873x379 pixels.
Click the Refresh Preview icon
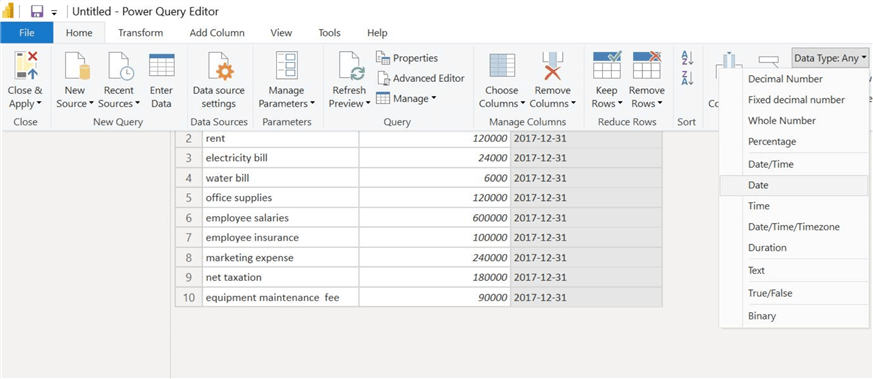(351, 66)
